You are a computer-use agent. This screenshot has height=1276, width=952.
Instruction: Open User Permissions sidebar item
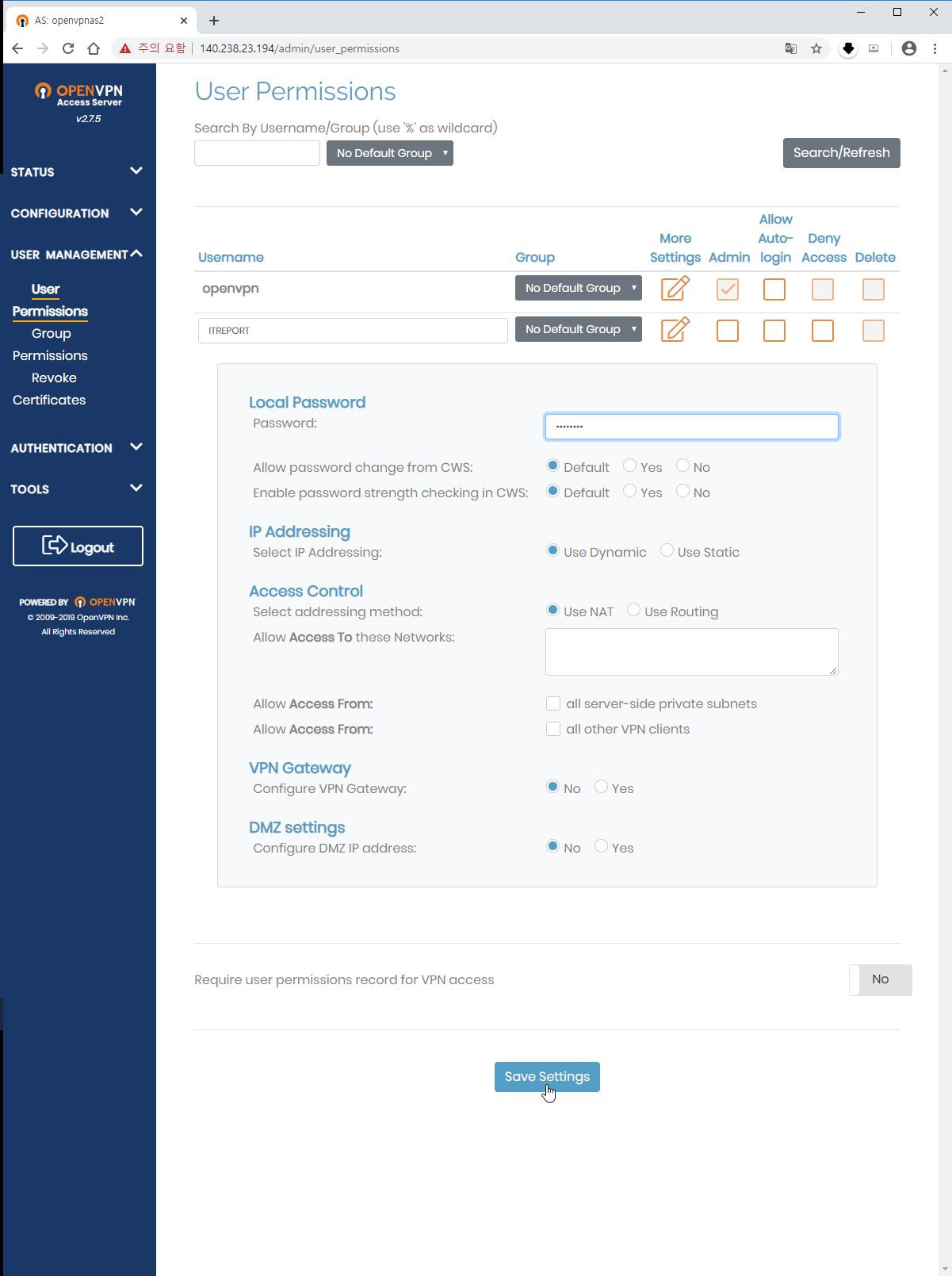coord(49,301)
